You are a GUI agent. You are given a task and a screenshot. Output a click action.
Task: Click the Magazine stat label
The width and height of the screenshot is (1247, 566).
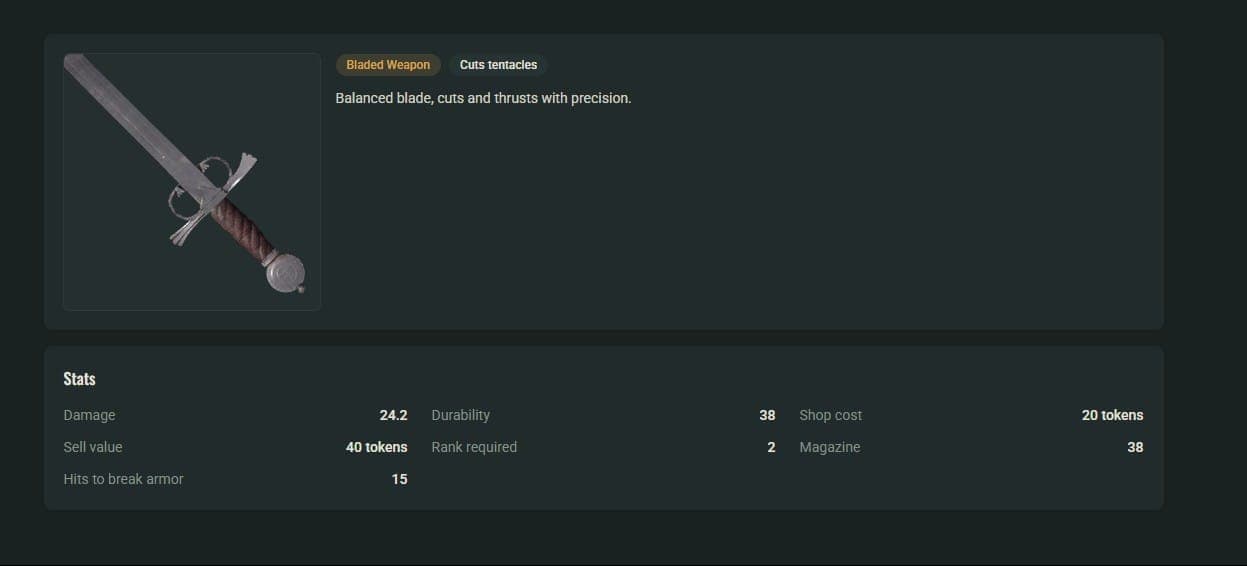[829, 447]
